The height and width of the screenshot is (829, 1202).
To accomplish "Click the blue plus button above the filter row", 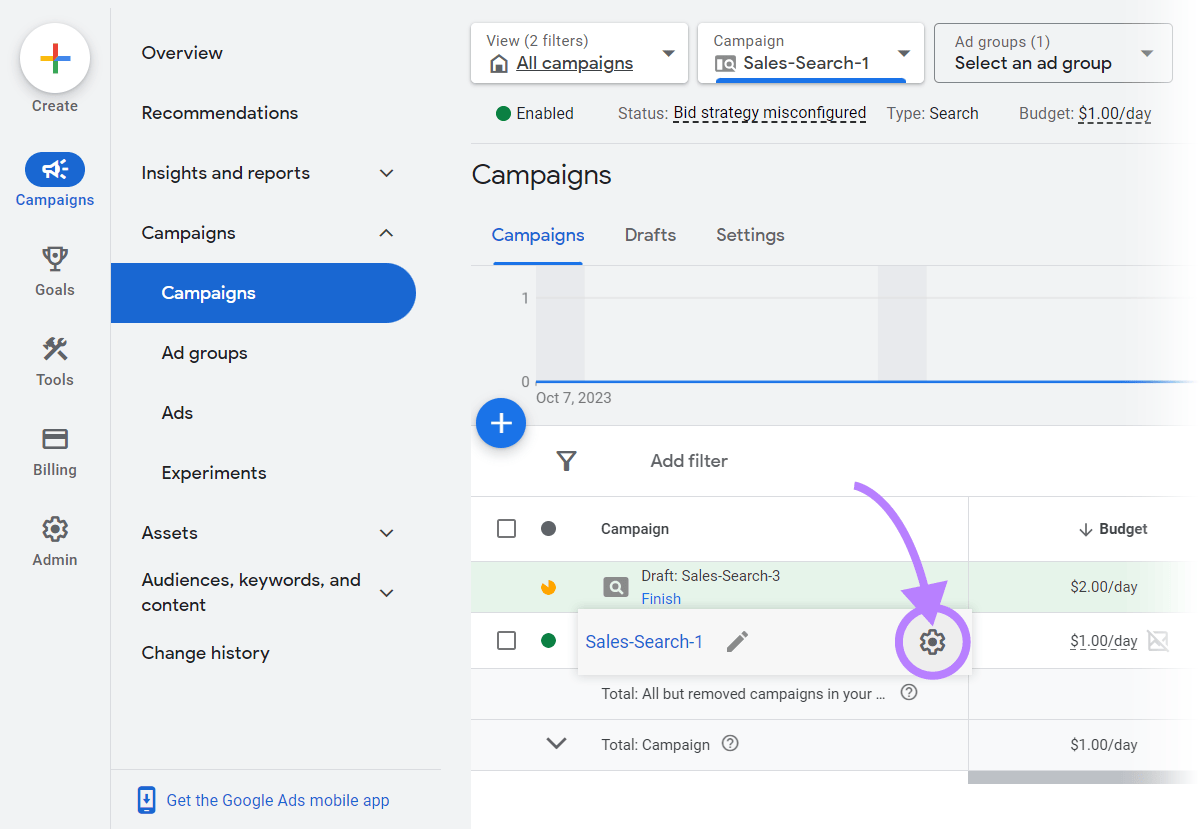I will tap(500, 423).
